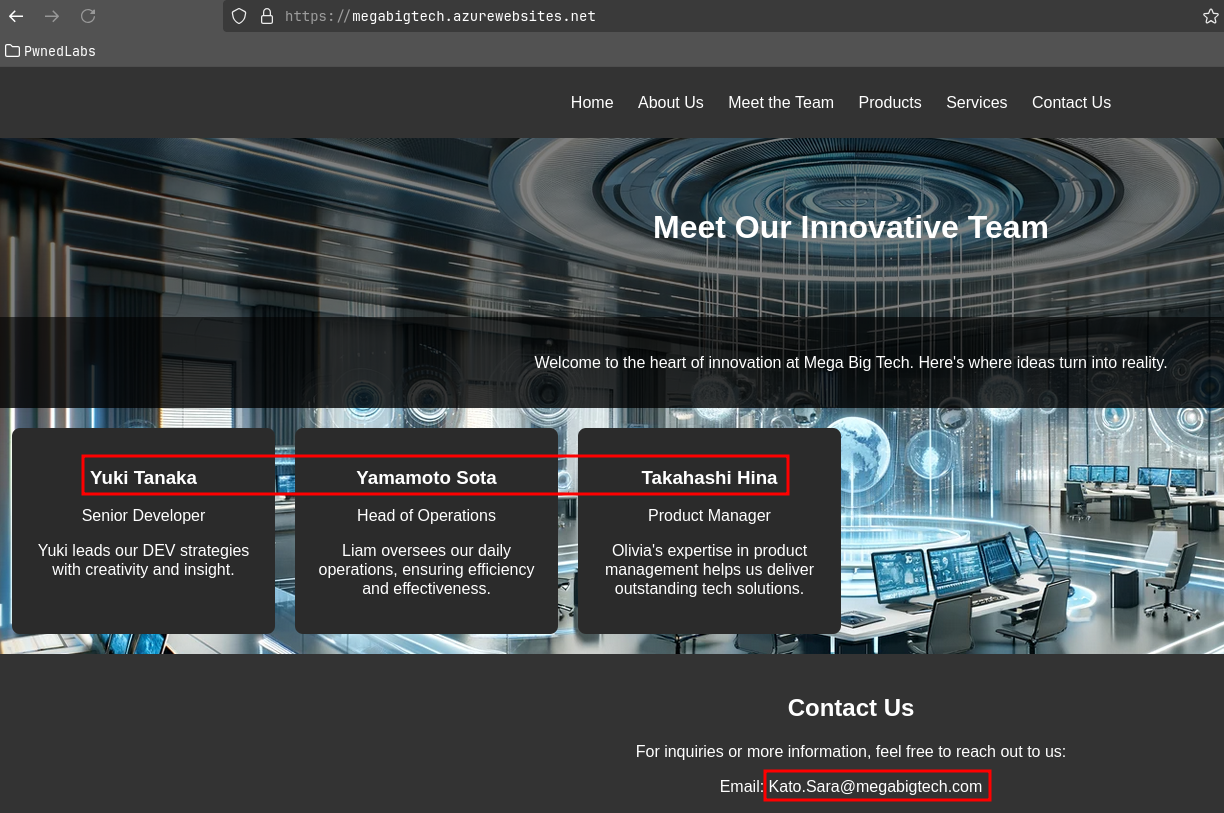Click the Meet Our Innovative Team heading
This screenshot has width=1224, height=813.
[850, 227]
